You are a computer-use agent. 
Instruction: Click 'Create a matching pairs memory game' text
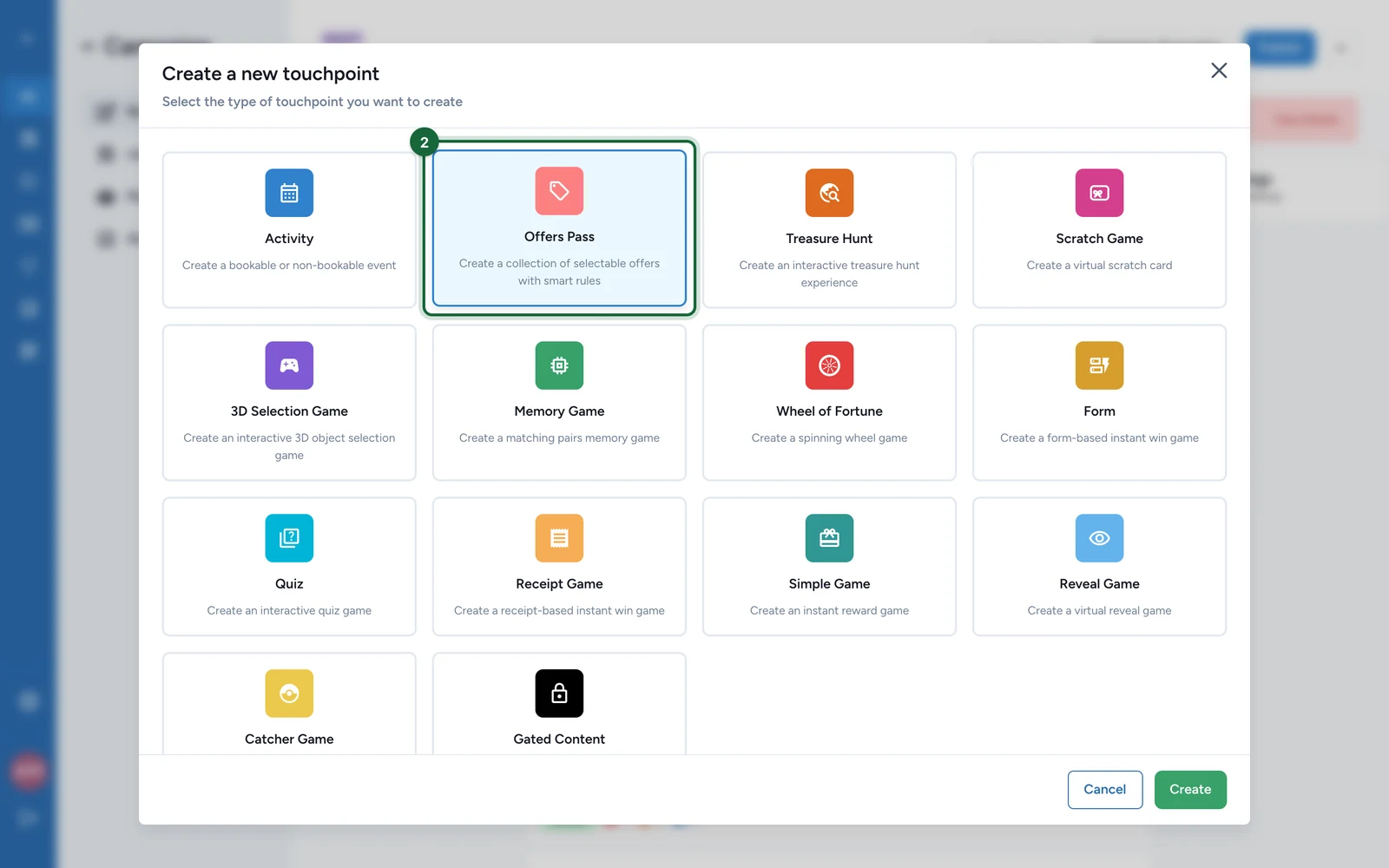coord(559,438)
